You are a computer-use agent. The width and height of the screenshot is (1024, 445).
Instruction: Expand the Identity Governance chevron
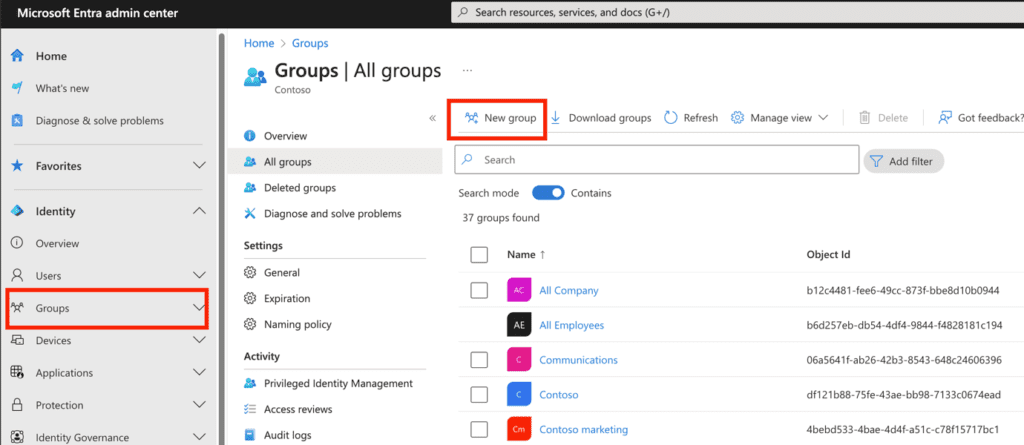200,437
